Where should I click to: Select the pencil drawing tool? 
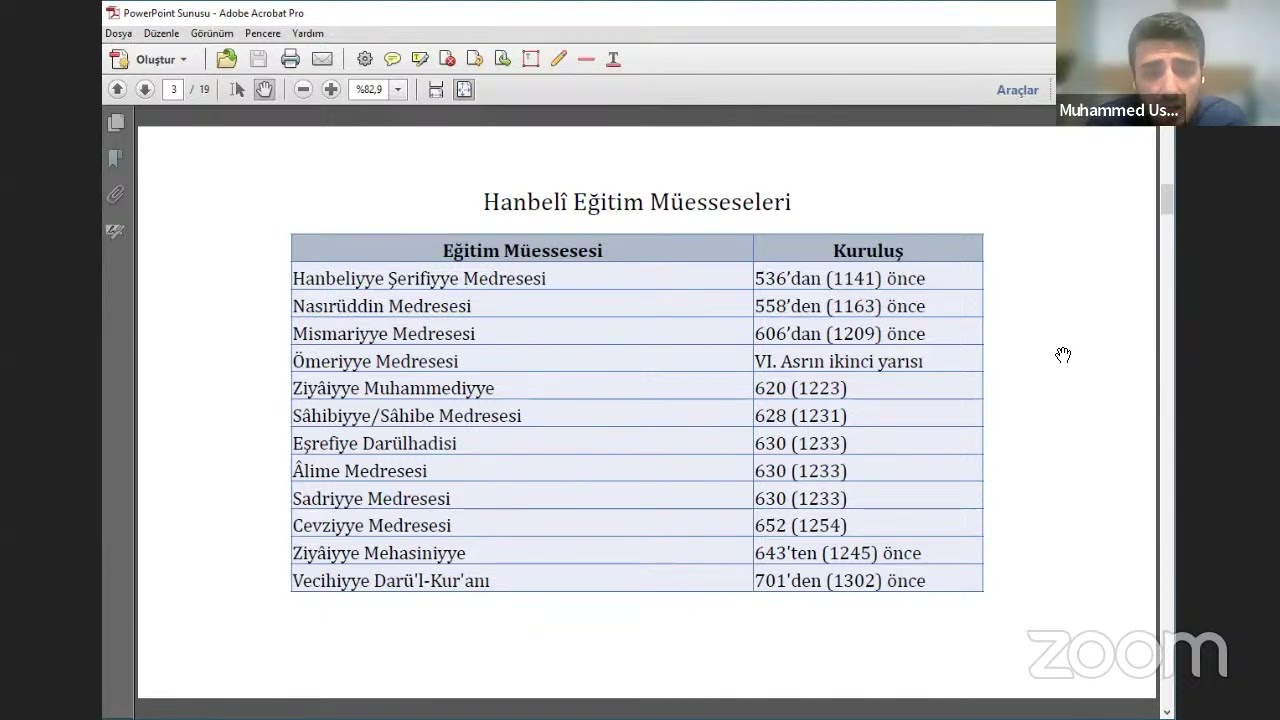559,59
